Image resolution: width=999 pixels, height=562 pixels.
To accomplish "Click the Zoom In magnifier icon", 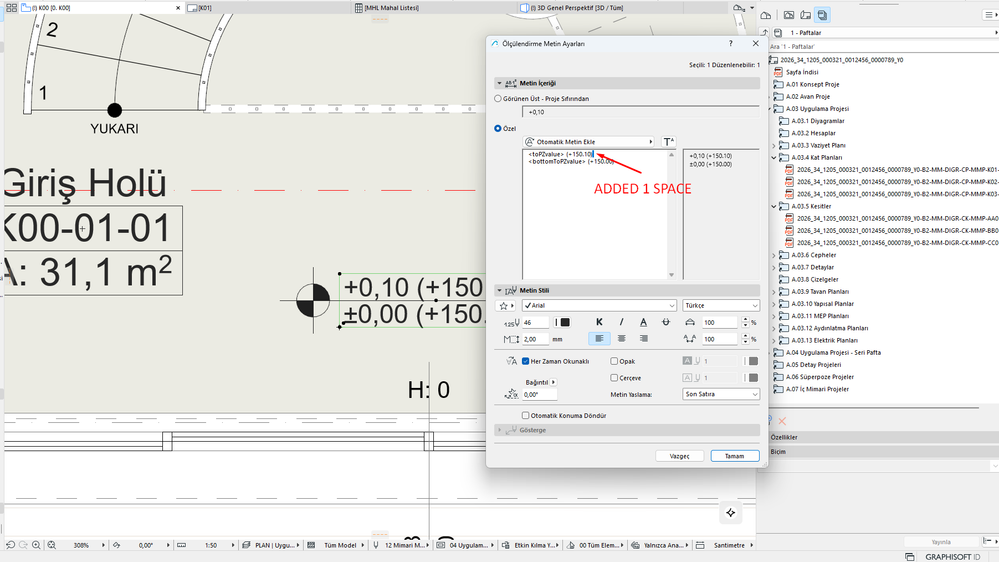I will (x=36, y=545).
